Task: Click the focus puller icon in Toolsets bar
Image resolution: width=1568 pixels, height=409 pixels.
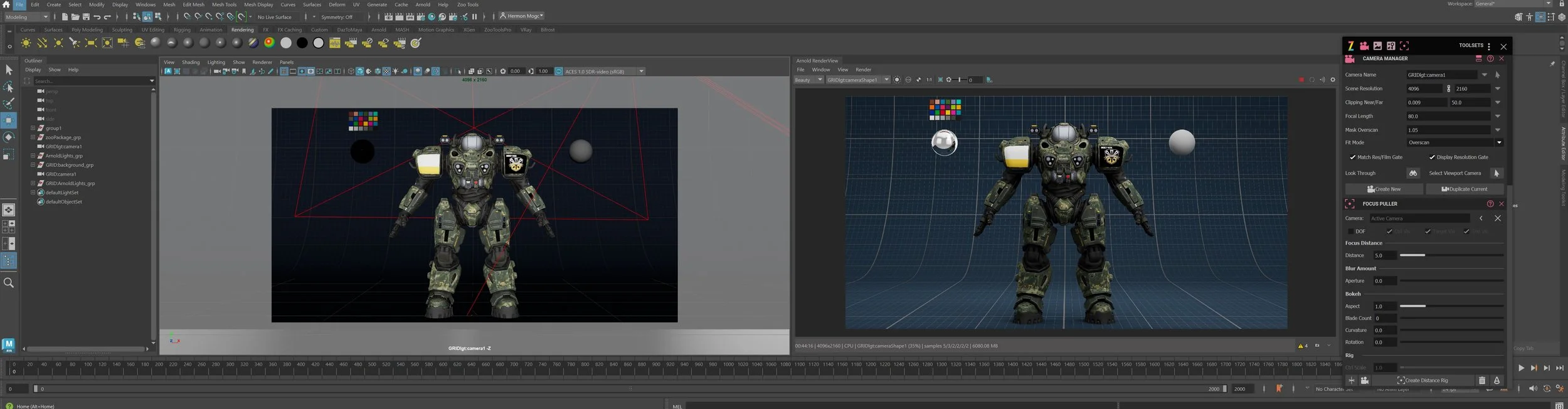Action: (x=1404, y=46)
